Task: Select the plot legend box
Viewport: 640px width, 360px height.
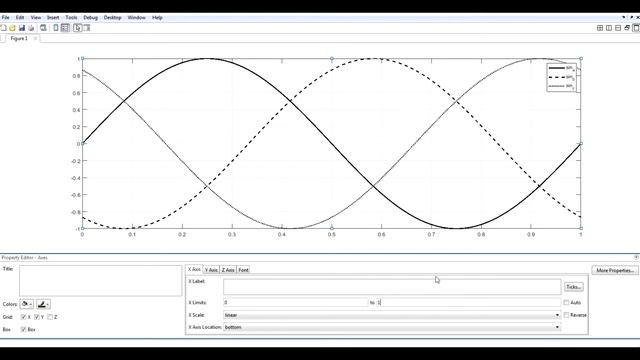Action: pyautogui.click(x=562, y=77)
